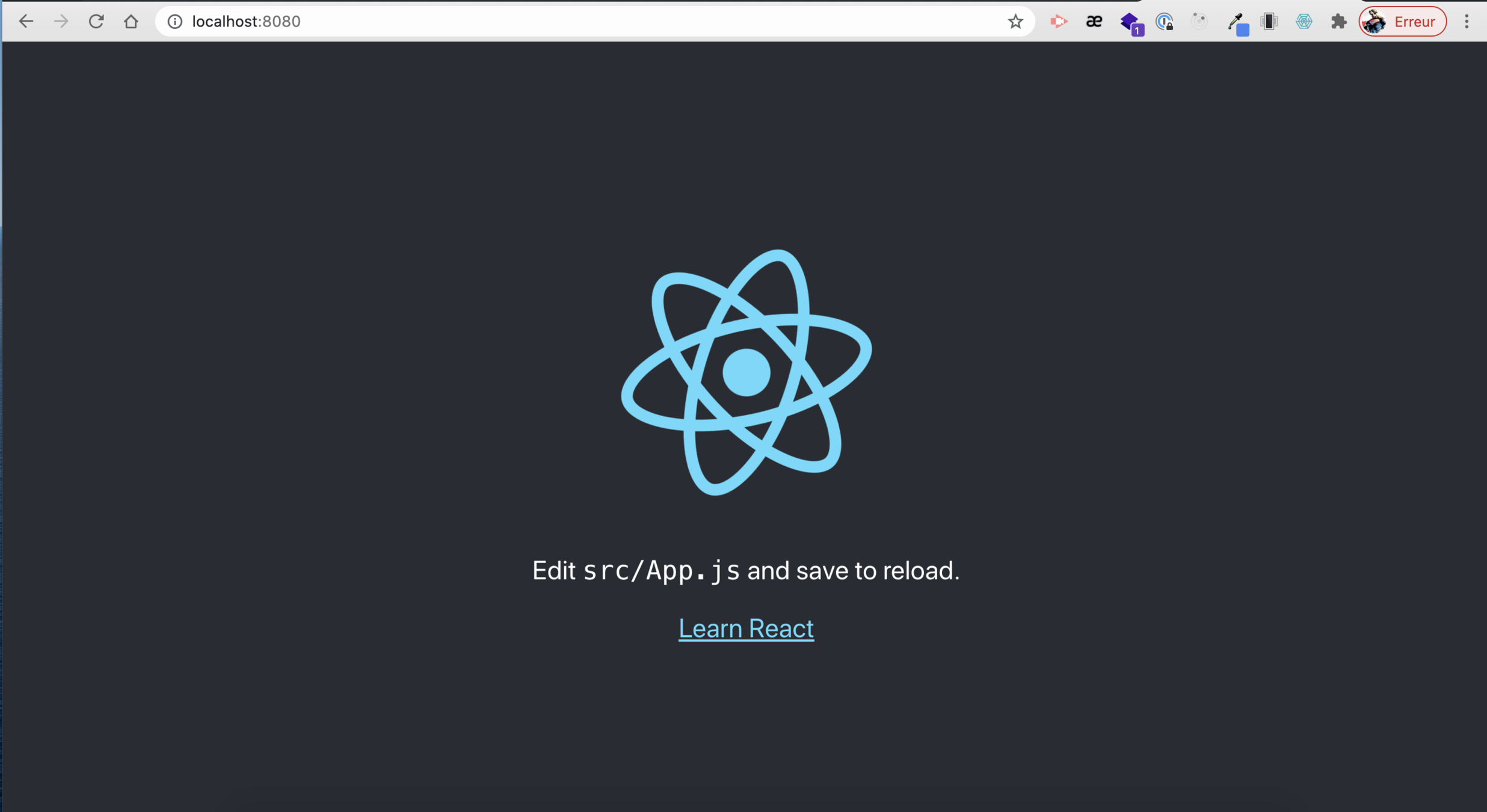The height and width of the screenshot is (812, 1487).
Task: Open the red video recorder extension
Action: pyautogui.click(x=1058, y=22)
